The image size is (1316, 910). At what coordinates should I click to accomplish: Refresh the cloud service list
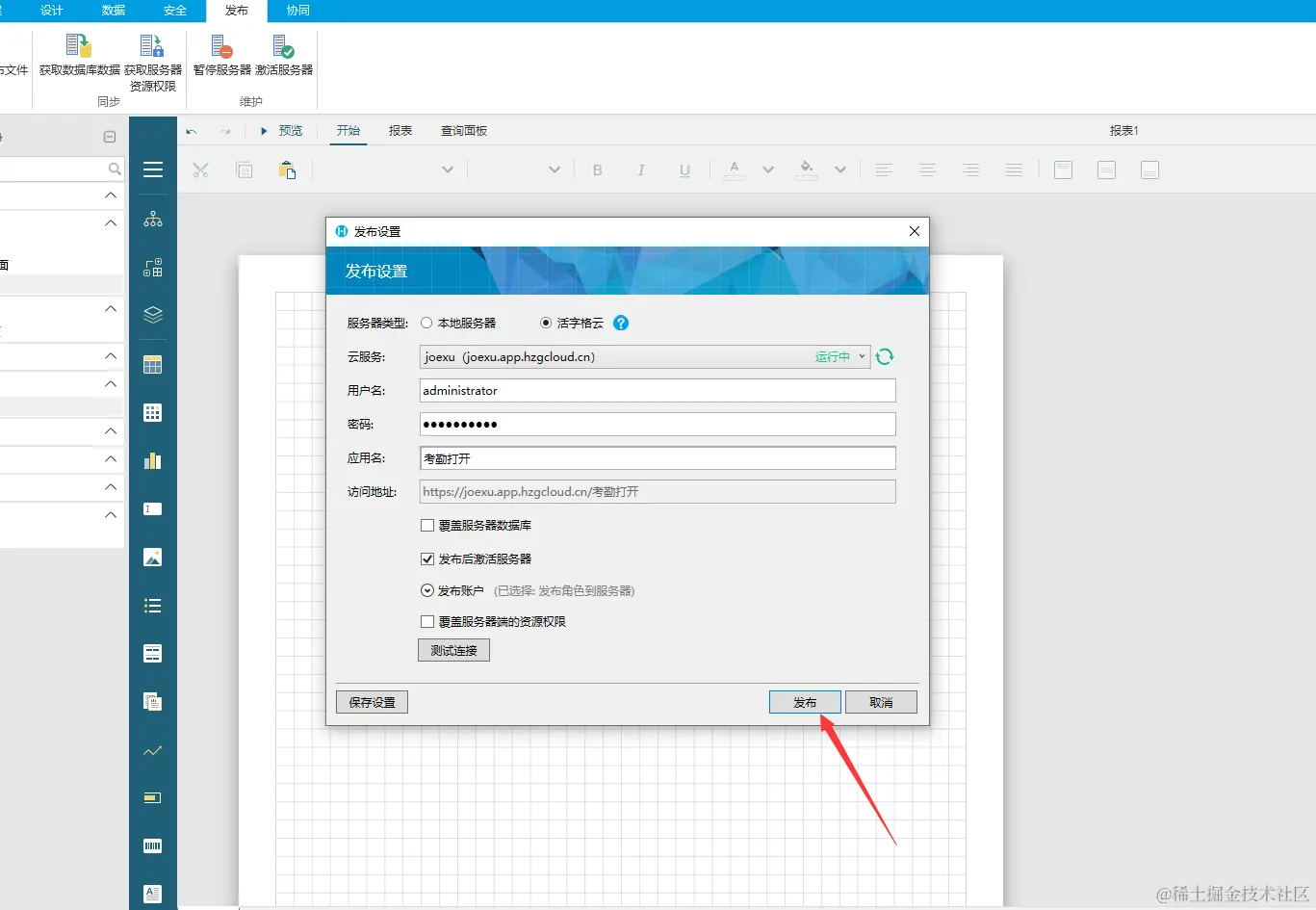click(x=885, y=356)
